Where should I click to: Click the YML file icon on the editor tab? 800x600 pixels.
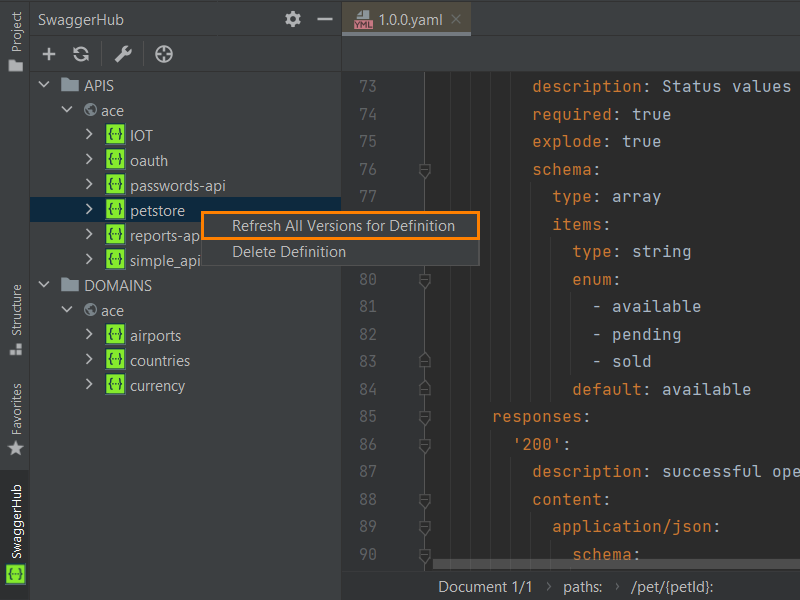tap(363, 18)
